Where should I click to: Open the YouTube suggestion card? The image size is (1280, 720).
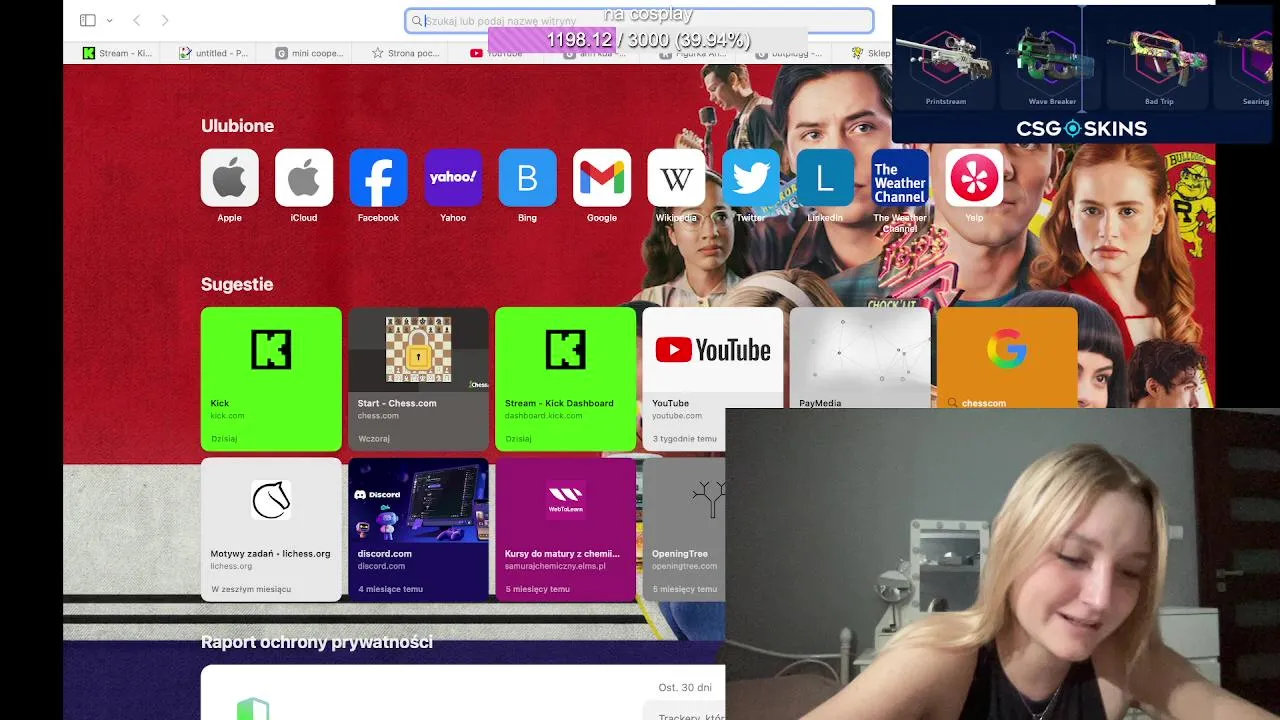(x=712, y=379)
